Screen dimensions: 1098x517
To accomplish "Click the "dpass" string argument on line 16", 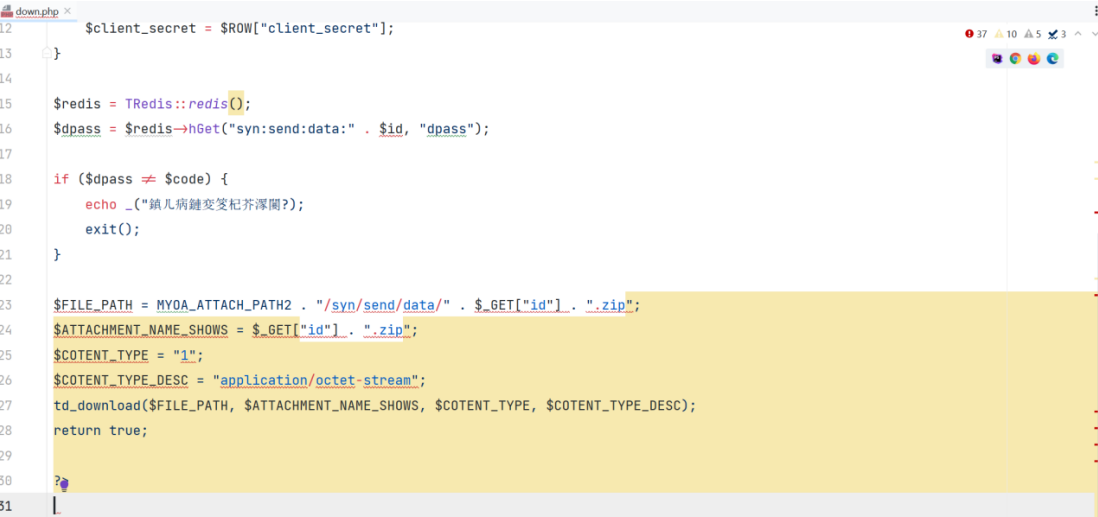I will 447,129.
